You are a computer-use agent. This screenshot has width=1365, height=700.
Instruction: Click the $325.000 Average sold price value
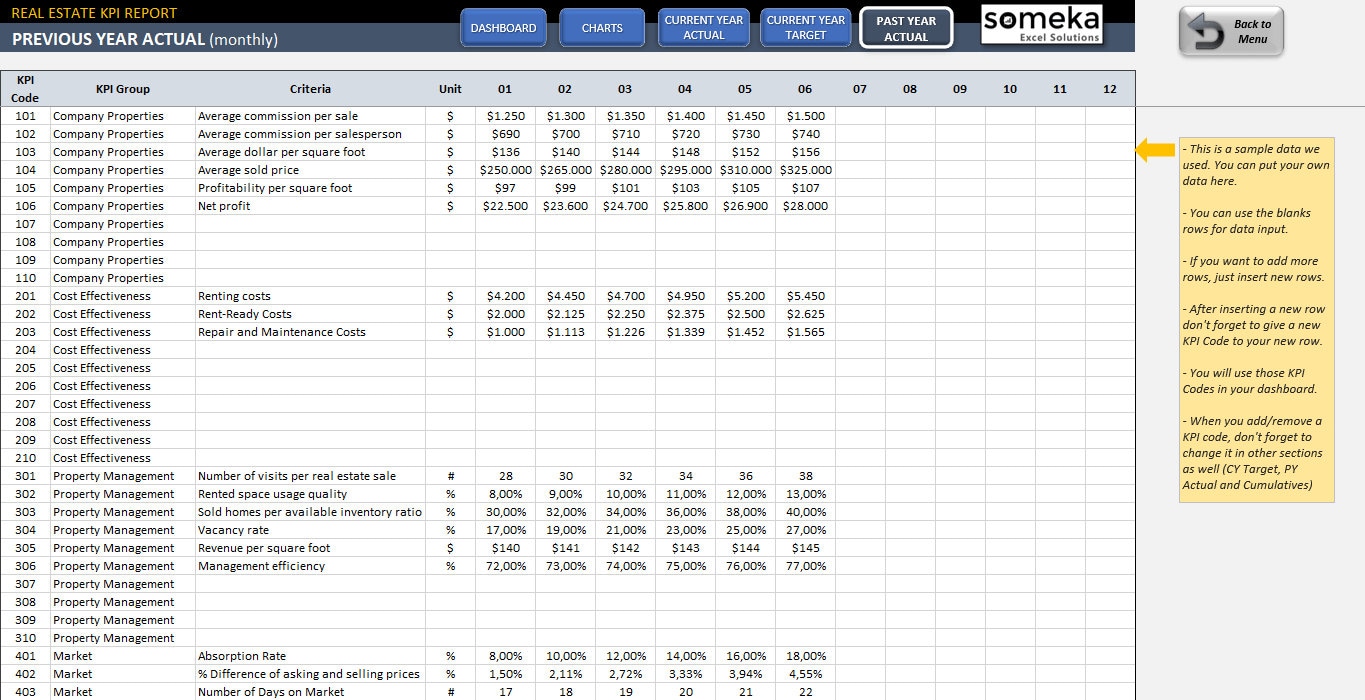click(x=805, y=170)
